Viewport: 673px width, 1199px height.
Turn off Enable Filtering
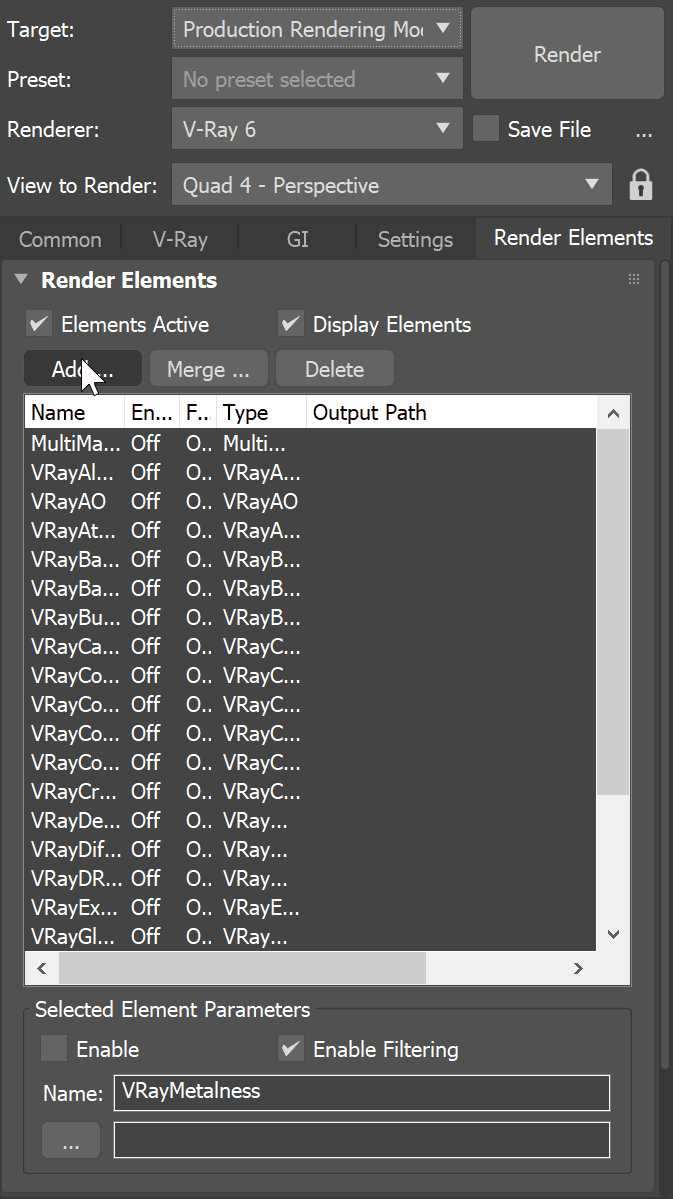[290, 1049]
